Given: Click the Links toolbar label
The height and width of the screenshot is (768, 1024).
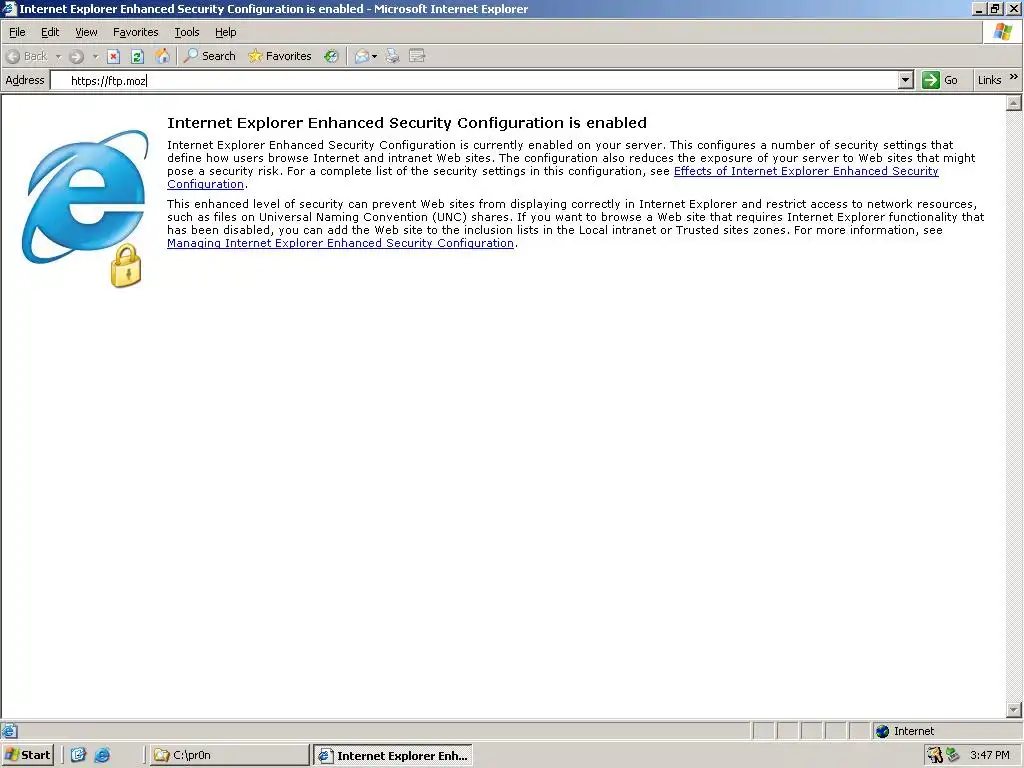Looking at the screenshot, I should tap(989, 80).
